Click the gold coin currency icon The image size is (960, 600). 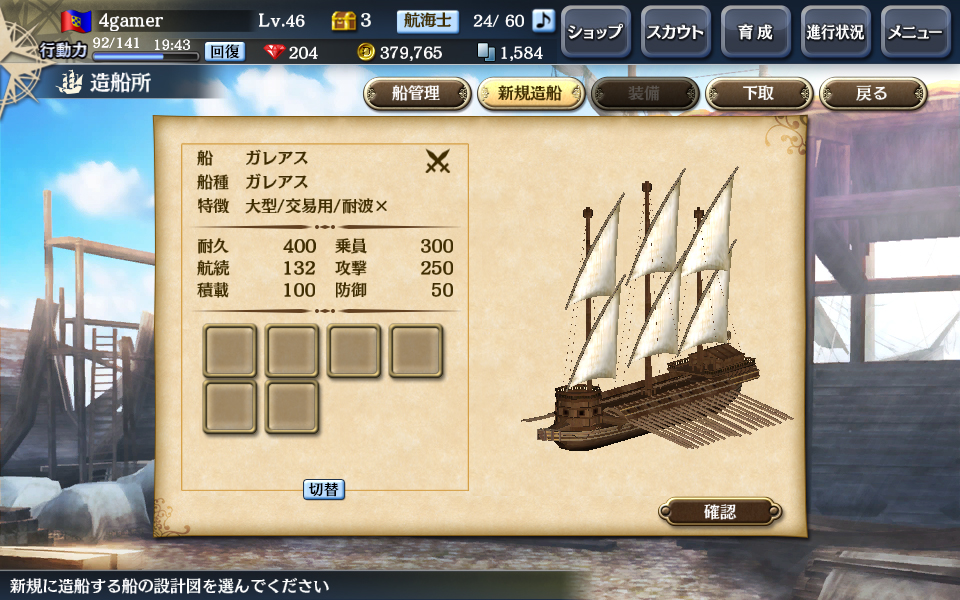coord(366,52)
